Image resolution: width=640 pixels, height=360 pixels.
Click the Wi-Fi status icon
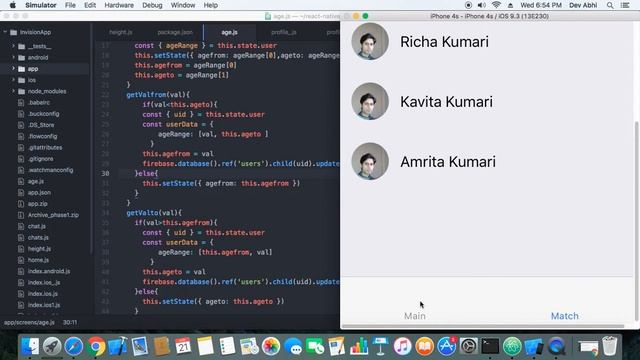click(x=496, y=5)
